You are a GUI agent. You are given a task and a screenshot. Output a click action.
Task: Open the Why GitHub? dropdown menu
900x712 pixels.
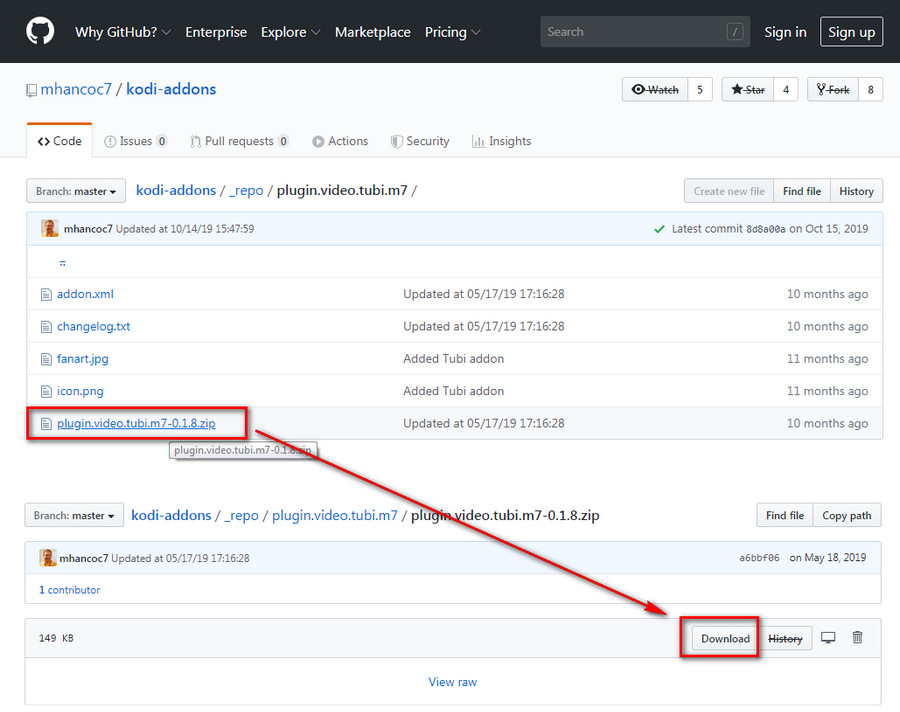(123, 32)
